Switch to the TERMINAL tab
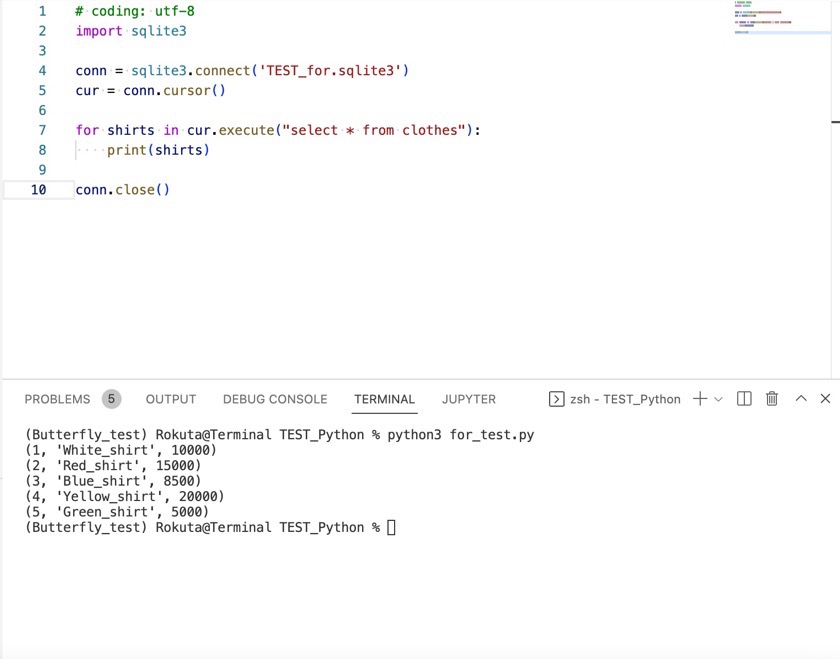 point(384,398)
